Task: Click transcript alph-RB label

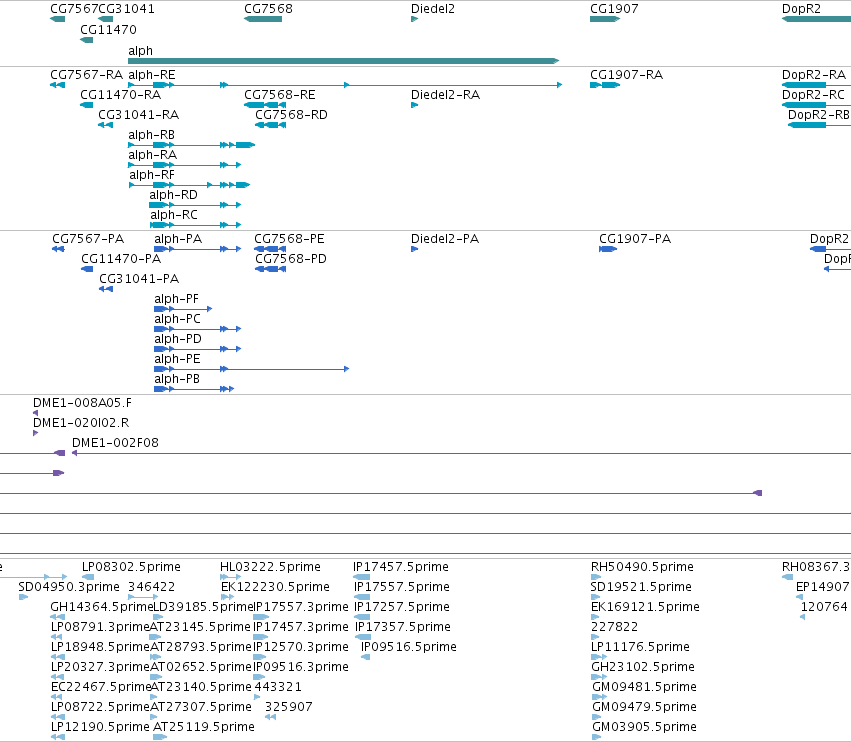Action: [151, 135]
